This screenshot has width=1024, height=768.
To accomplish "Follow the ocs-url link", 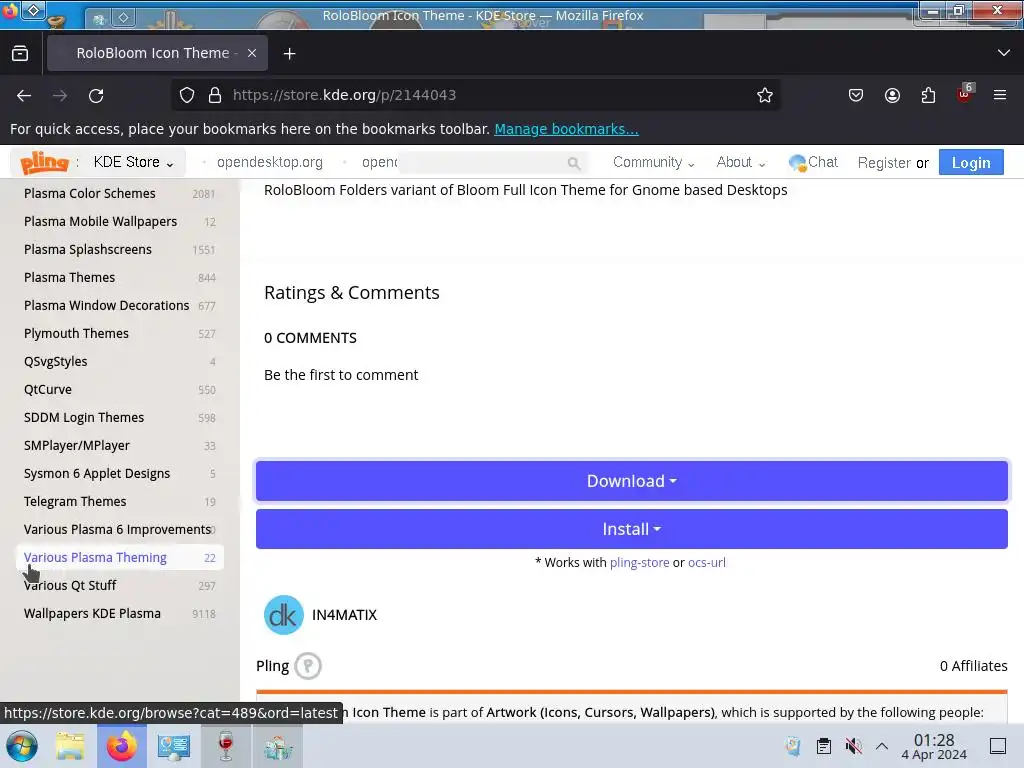I will point(707,562).
